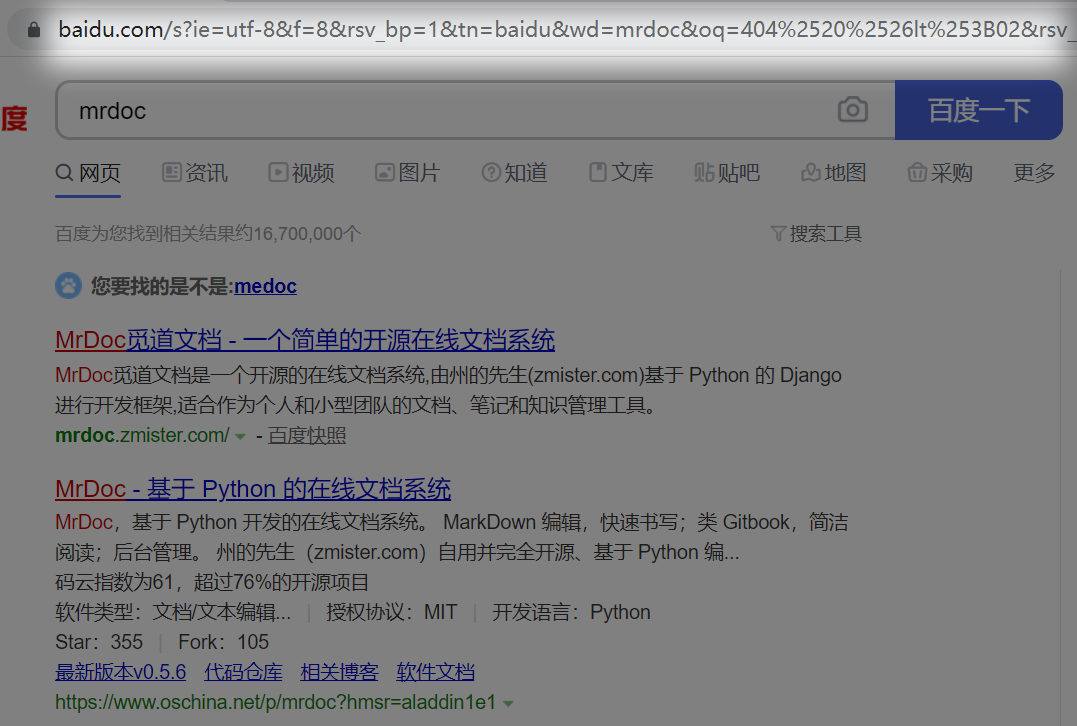Open 相关博客 link

(339, 672)
